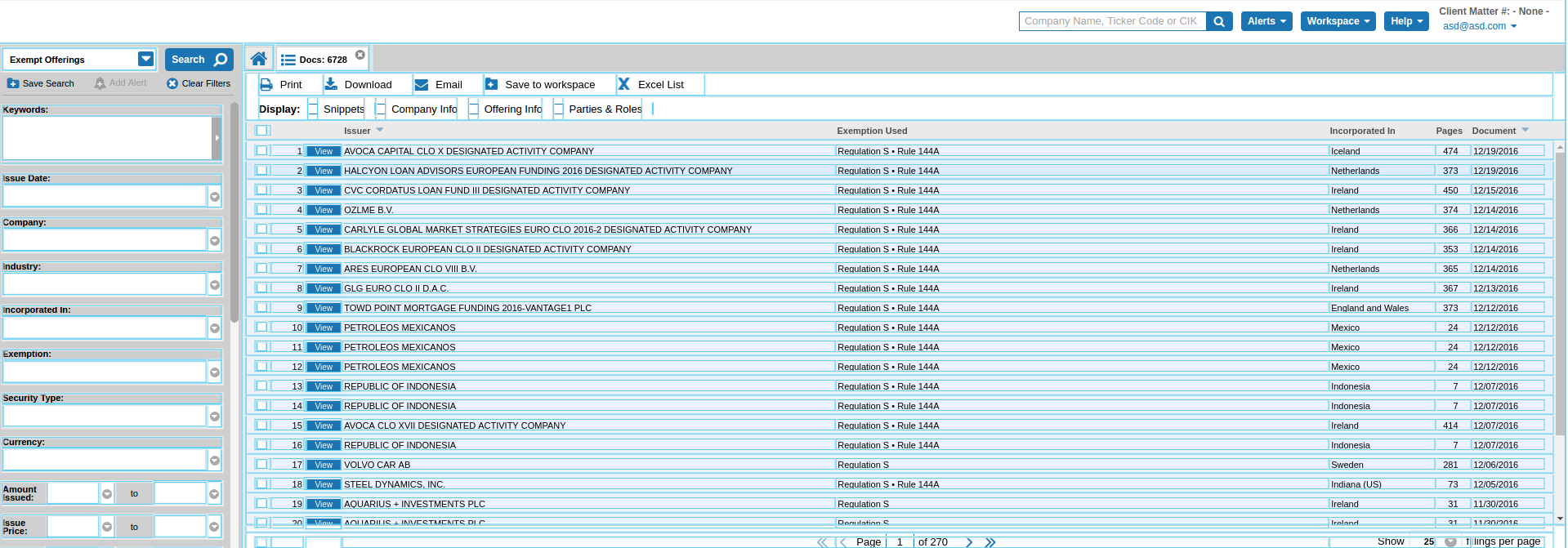Click the page number input field
The height and width of the screenshot is (548, 1568).
coord(900,541)
